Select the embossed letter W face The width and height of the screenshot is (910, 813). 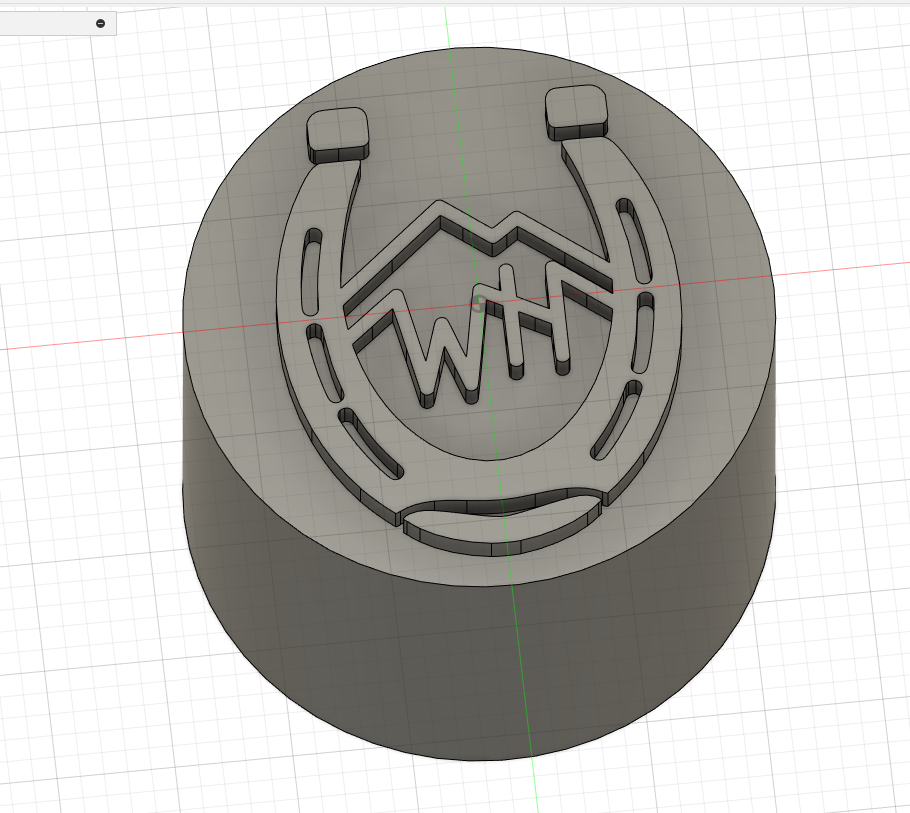click(x=446, y=352)
